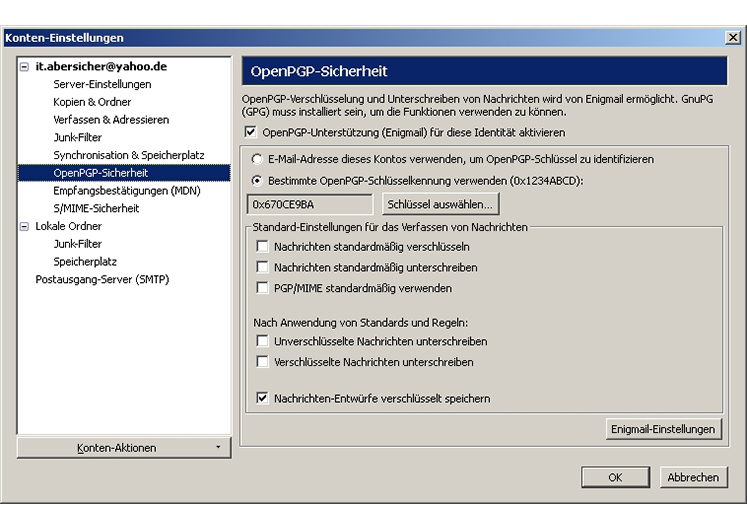The image size is (747, 529).
Task: Select Empfangsbestätigungen (MDN) entry
Action: 127,190
